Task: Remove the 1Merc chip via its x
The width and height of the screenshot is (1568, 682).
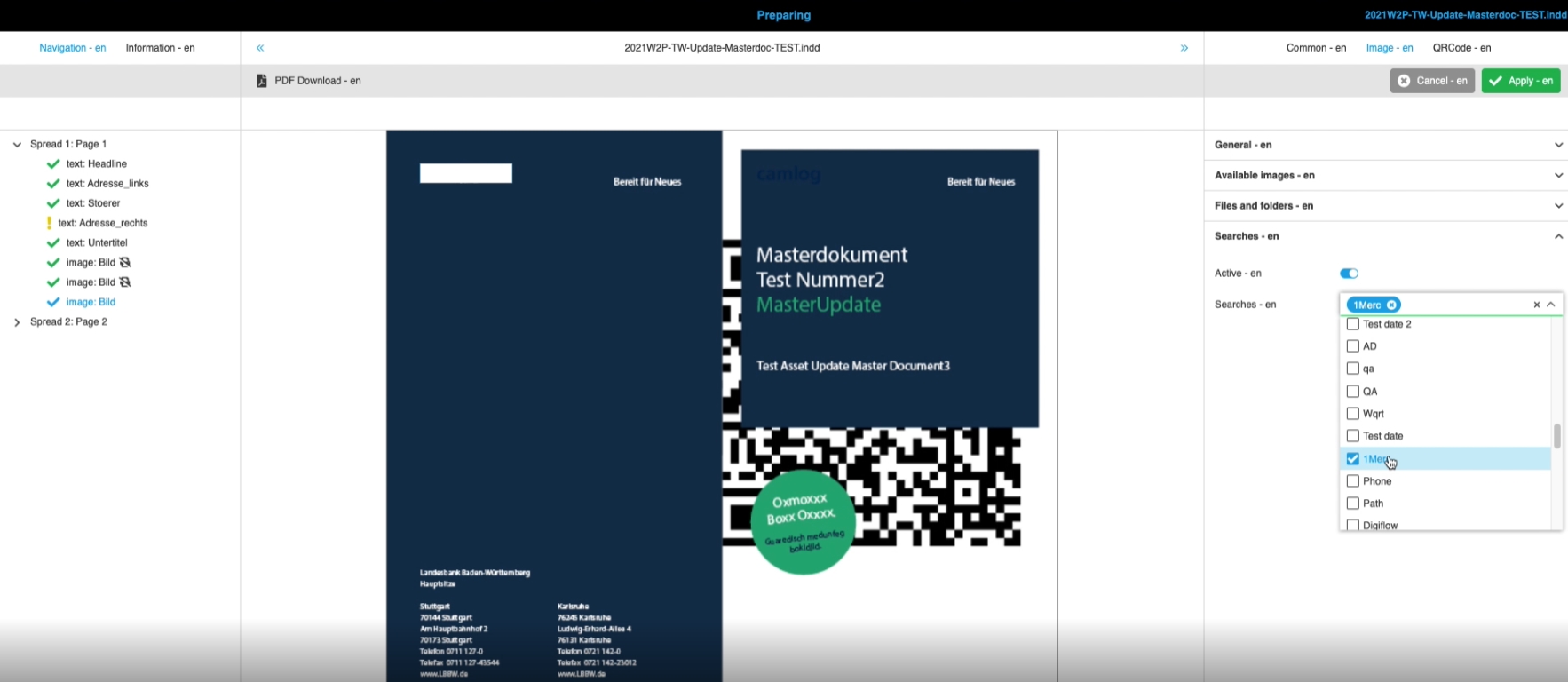Action: point(1391,305)
